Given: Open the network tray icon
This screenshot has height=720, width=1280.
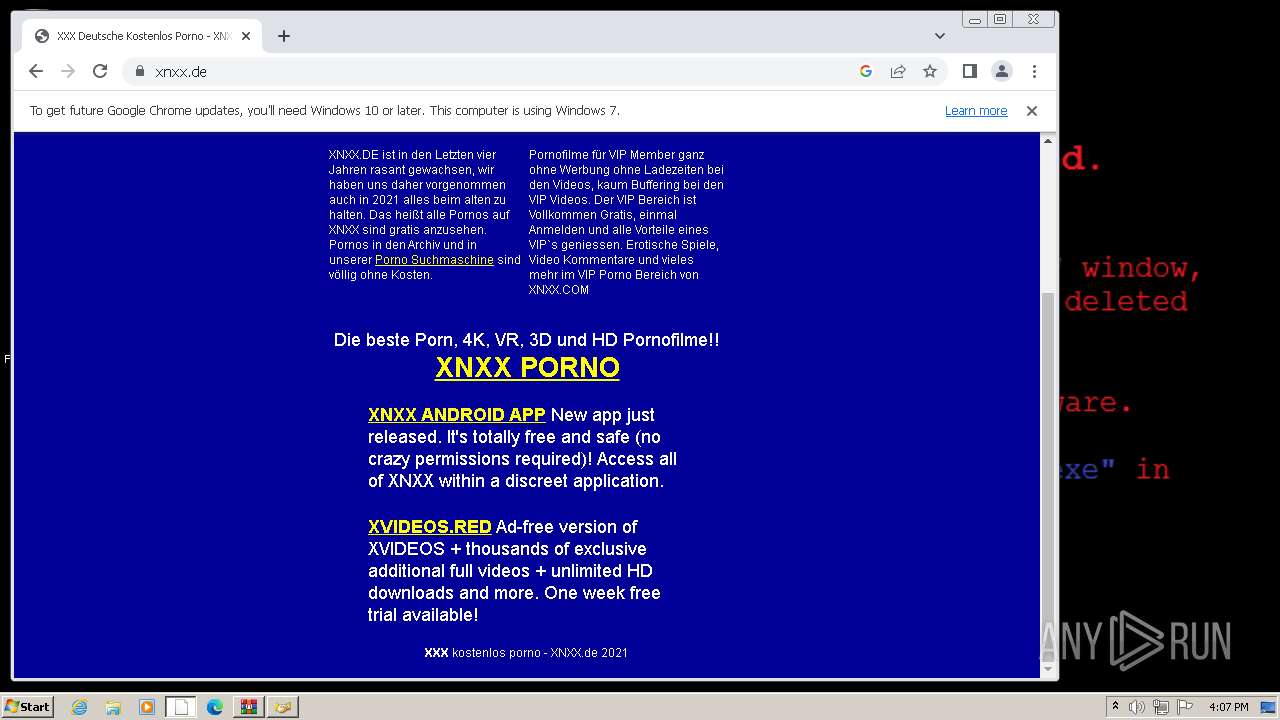Looking at the screenshot, I should 1161,707.
